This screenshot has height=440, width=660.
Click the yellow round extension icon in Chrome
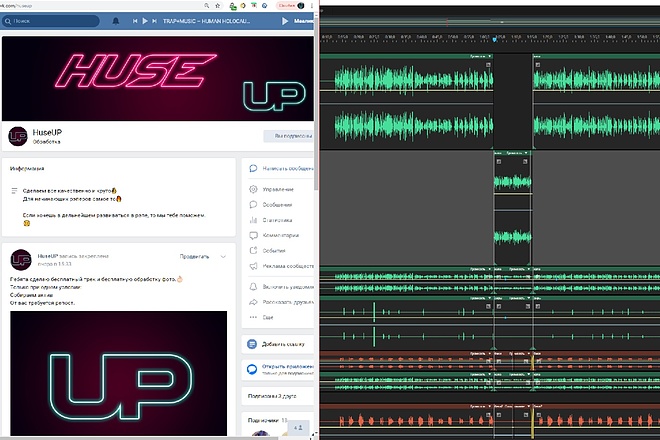click(243, 5)
